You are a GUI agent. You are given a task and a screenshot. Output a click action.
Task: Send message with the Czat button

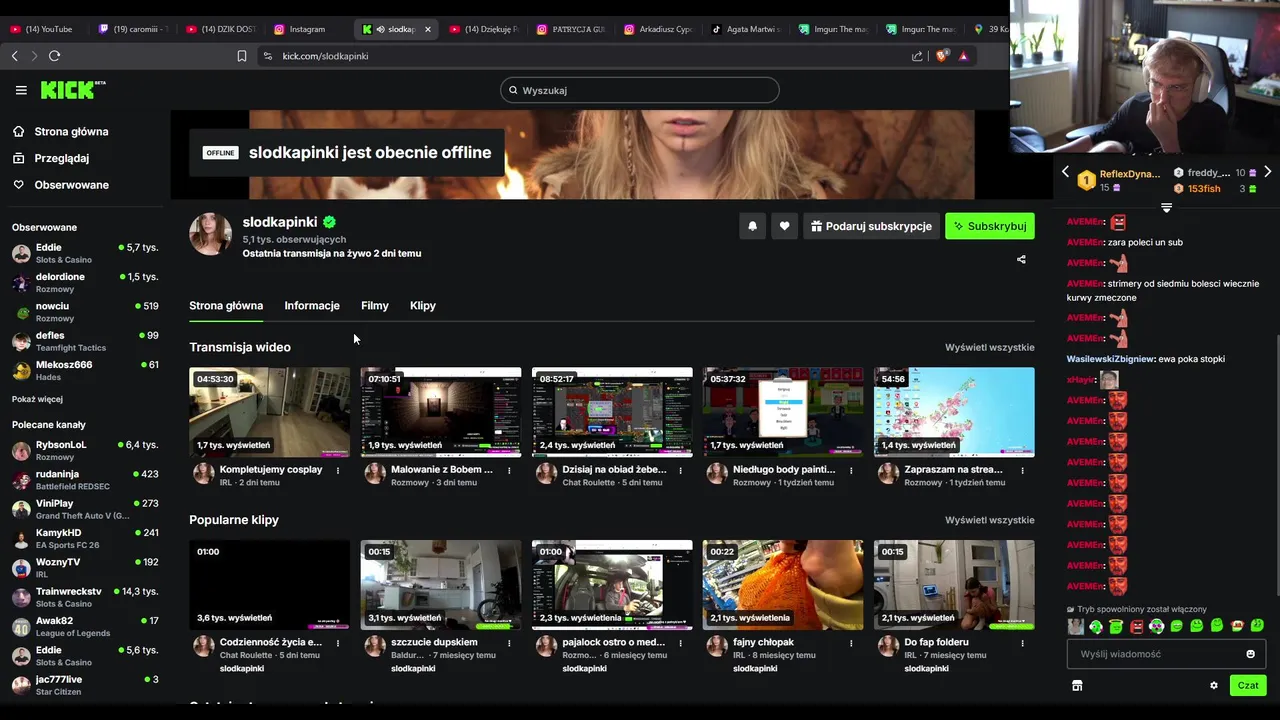(x=1248, y=686)
